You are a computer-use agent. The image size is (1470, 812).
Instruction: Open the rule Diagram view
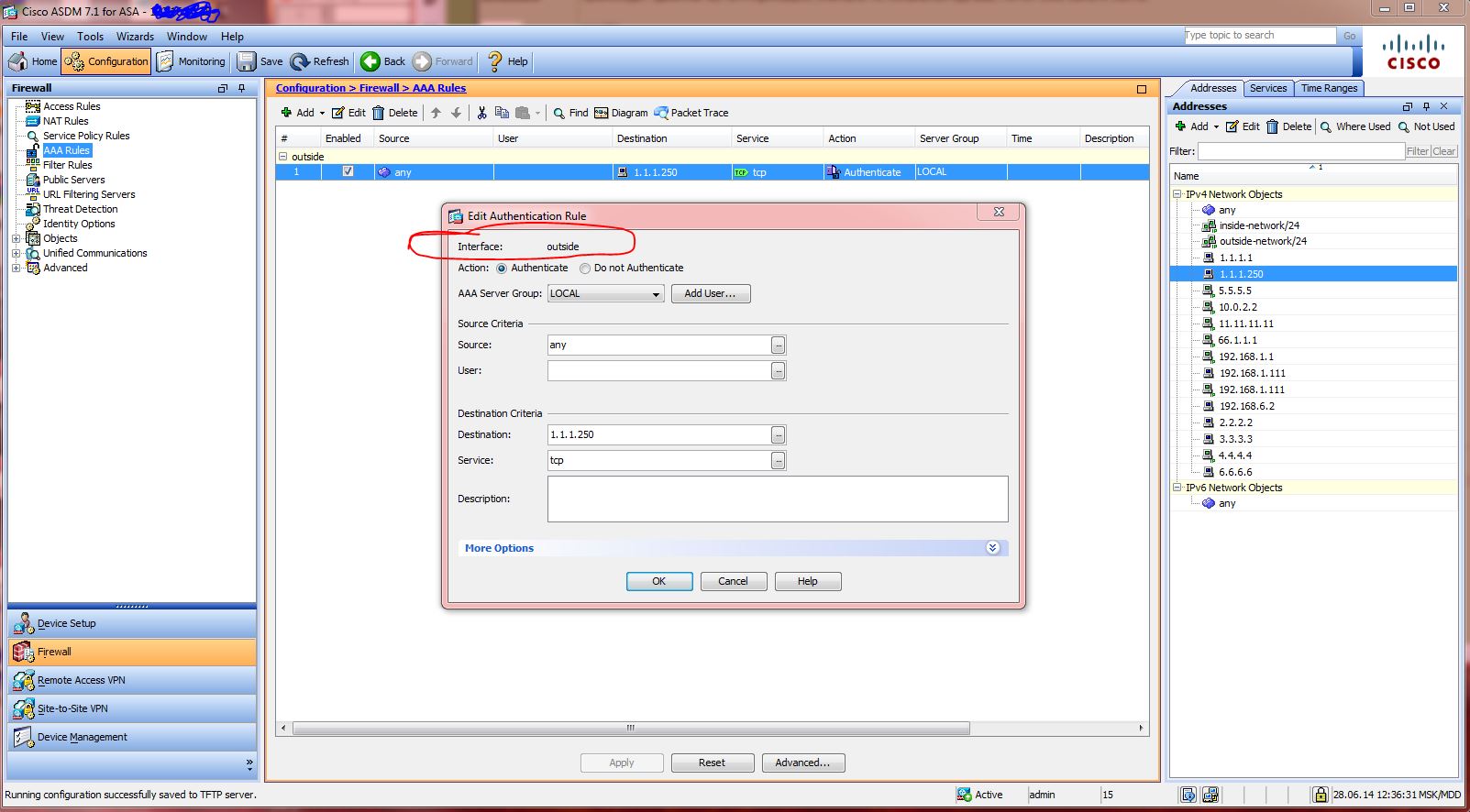(x=621, y=113)
